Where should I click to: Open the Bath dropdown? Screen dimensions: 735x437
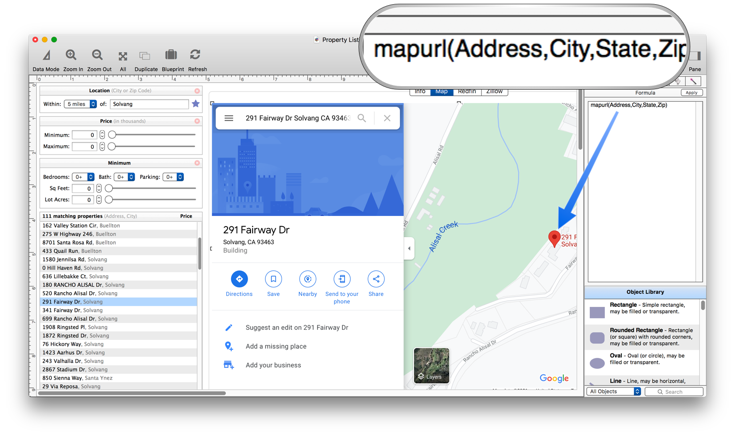[124, 177]
